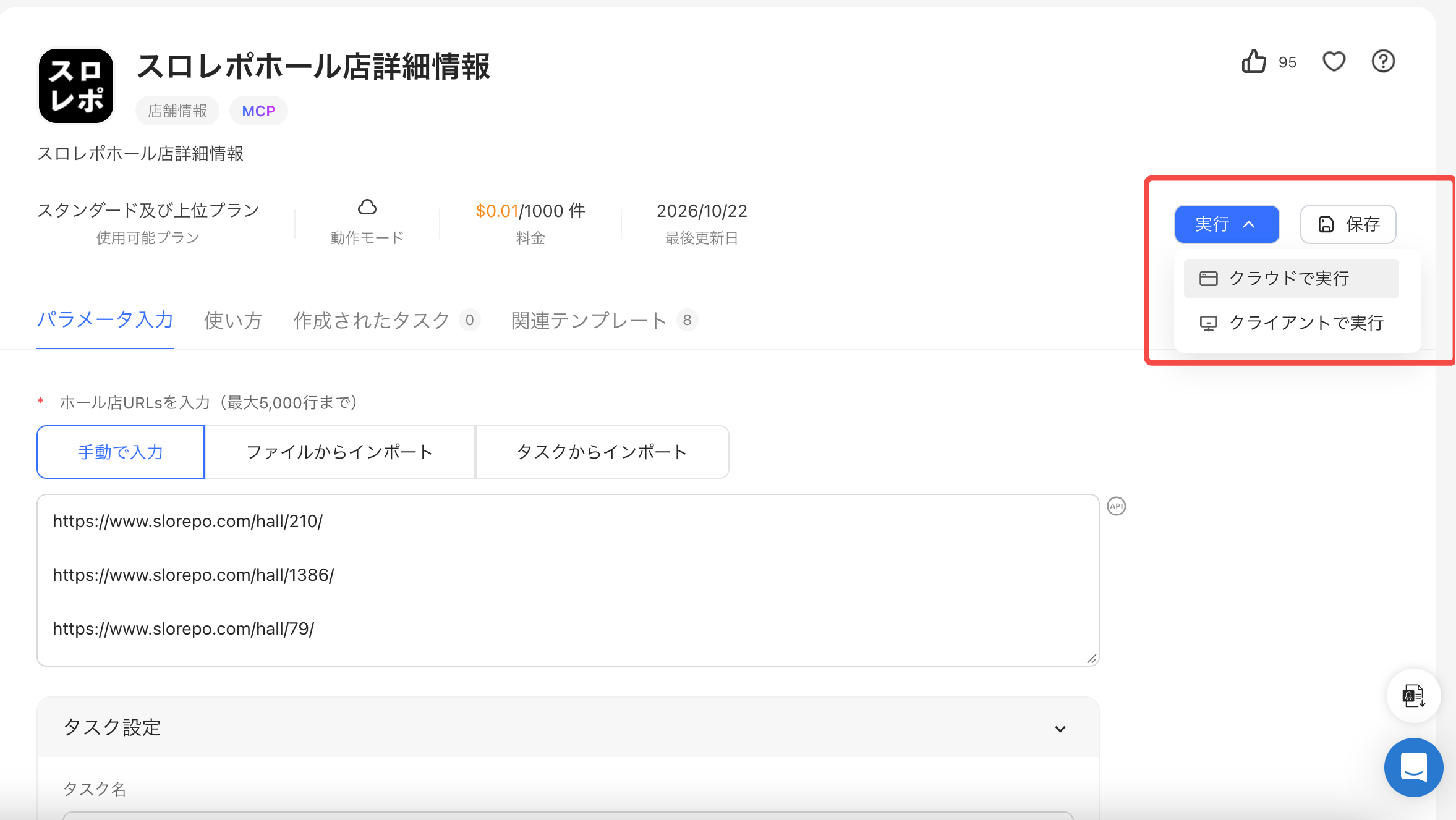Viewport: 1456px width, 820px height.
Task: Click the $0.01/1000 件 price text
Action: [530, 211]
